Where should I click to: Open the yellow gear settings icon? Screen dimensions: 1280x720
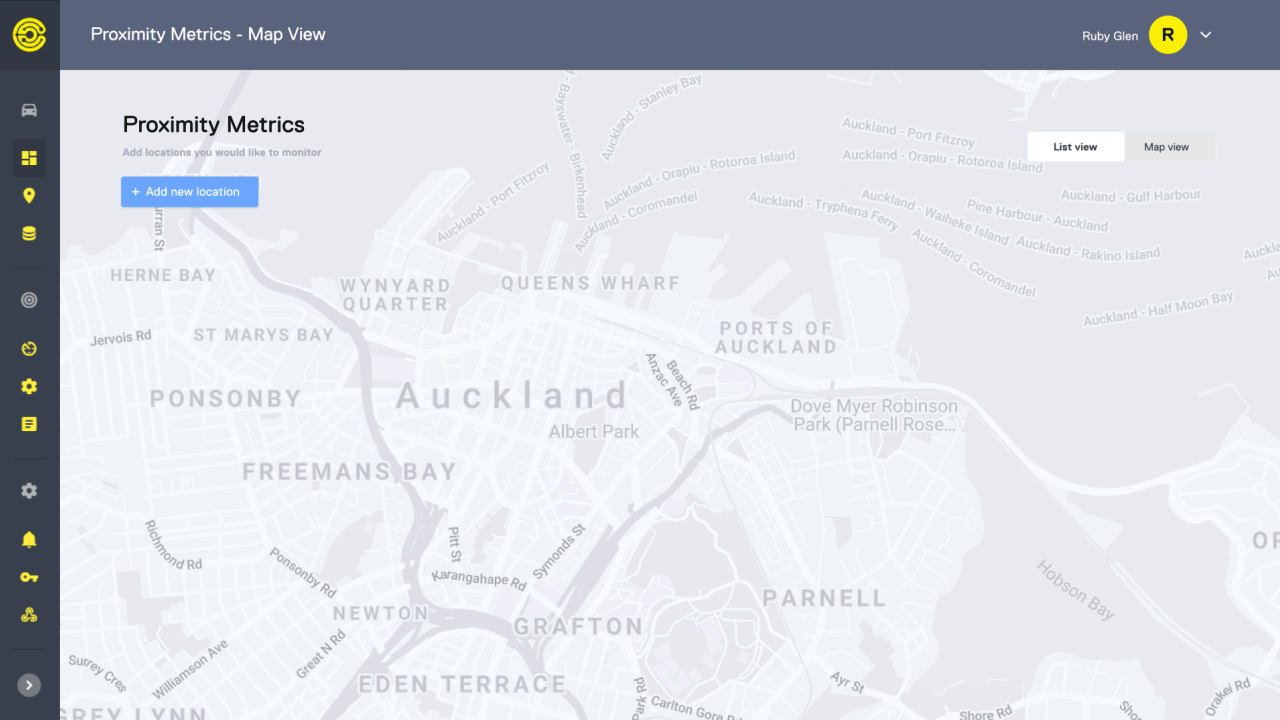click(29, 386)
